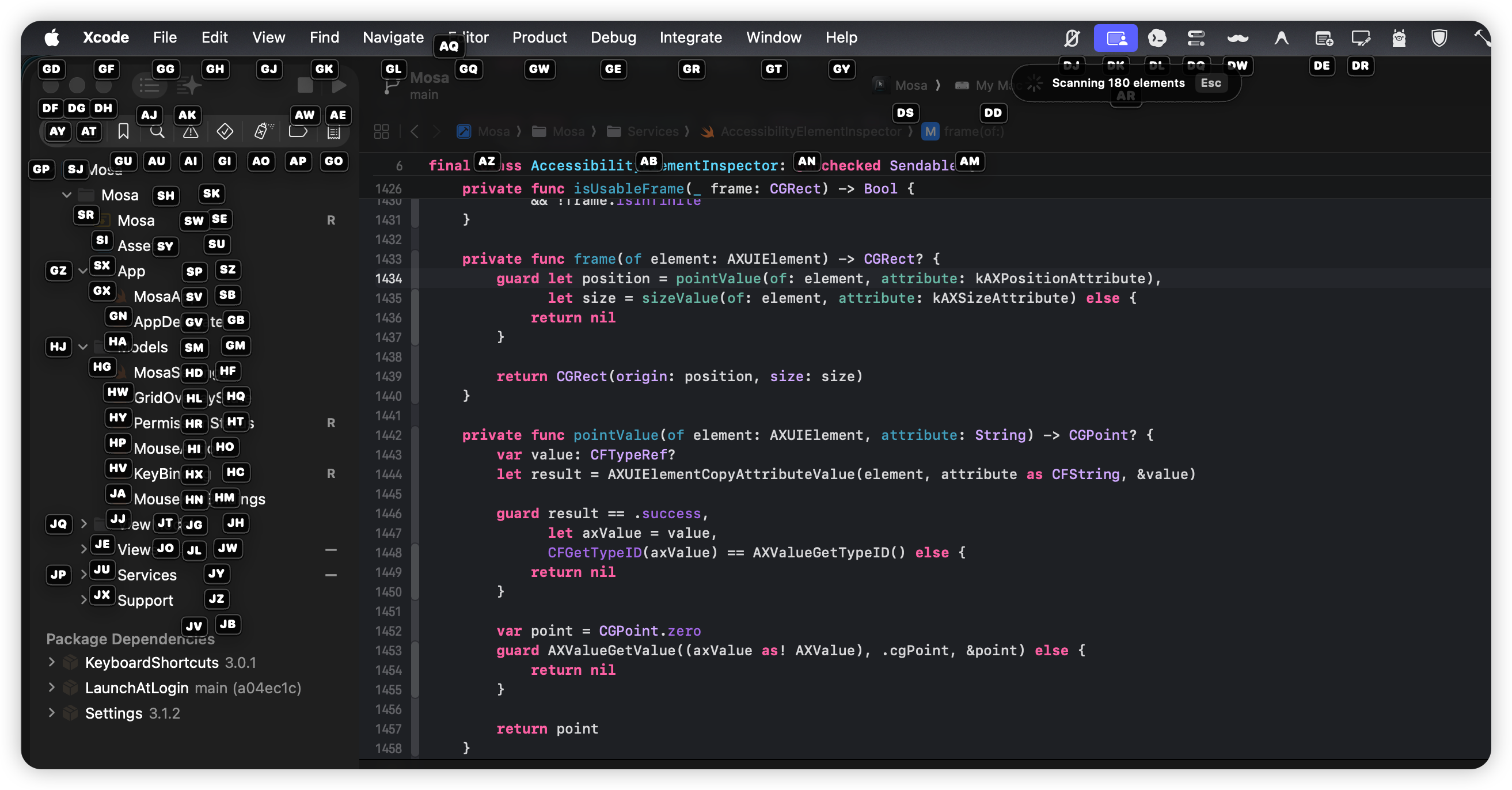This screenshot has width=1512, height=790.
Task: Open the Product menu
Action: pyautogui.click(x=539, y=37)
